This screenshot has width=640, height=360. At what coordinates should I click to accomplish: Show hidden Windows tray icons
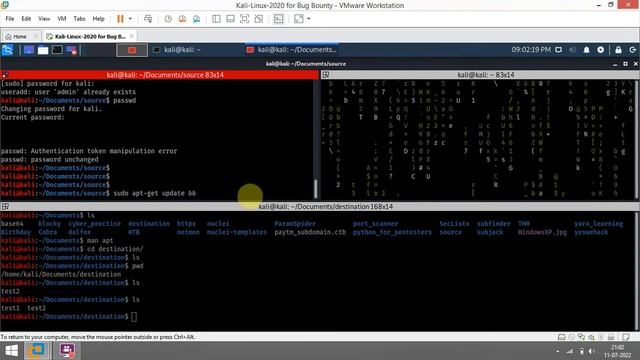(558, 351)
